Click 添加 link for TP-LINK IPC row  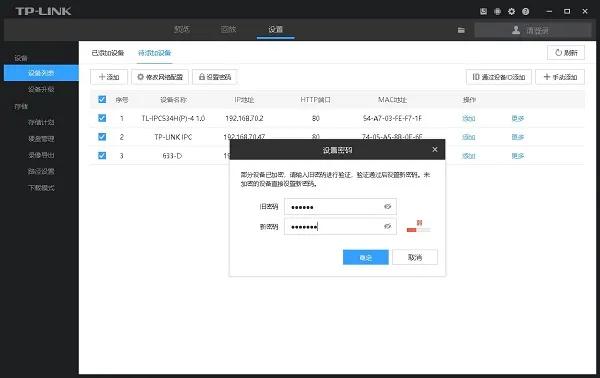pos(469,137)
